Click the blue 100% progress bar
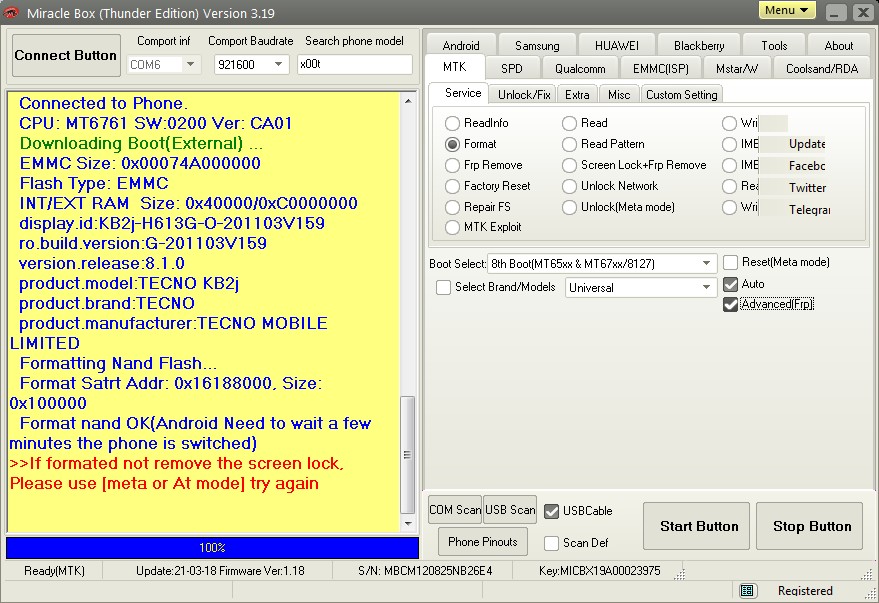Screen dimensions: 879x603 (212, 548)
